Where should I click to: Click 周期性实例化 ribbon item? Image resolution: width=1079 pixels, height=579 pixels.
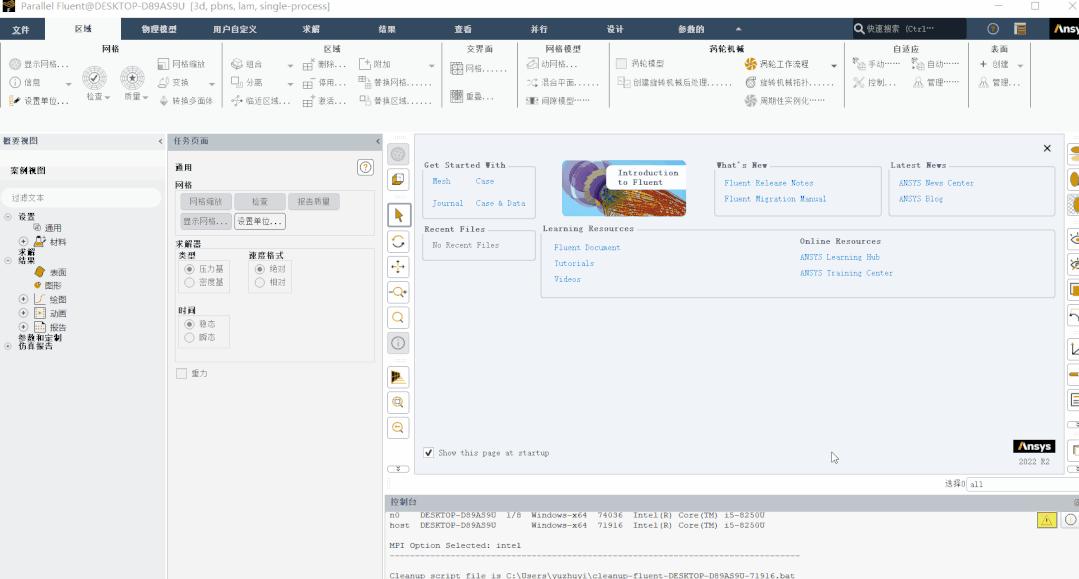pos(784,101)
